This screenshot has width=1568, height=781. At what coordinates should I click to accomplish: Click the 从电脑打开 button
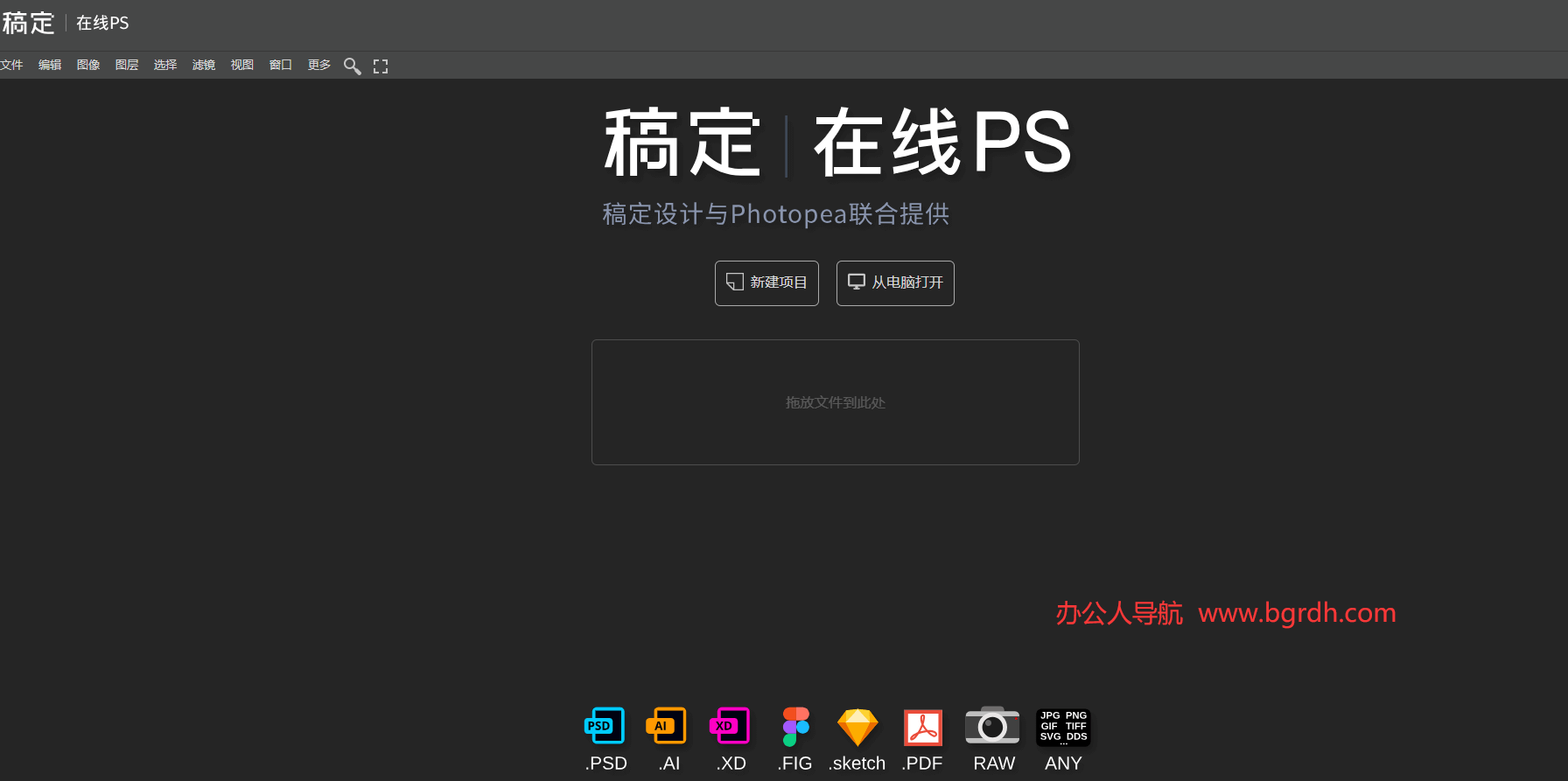(x=895, y=283)
